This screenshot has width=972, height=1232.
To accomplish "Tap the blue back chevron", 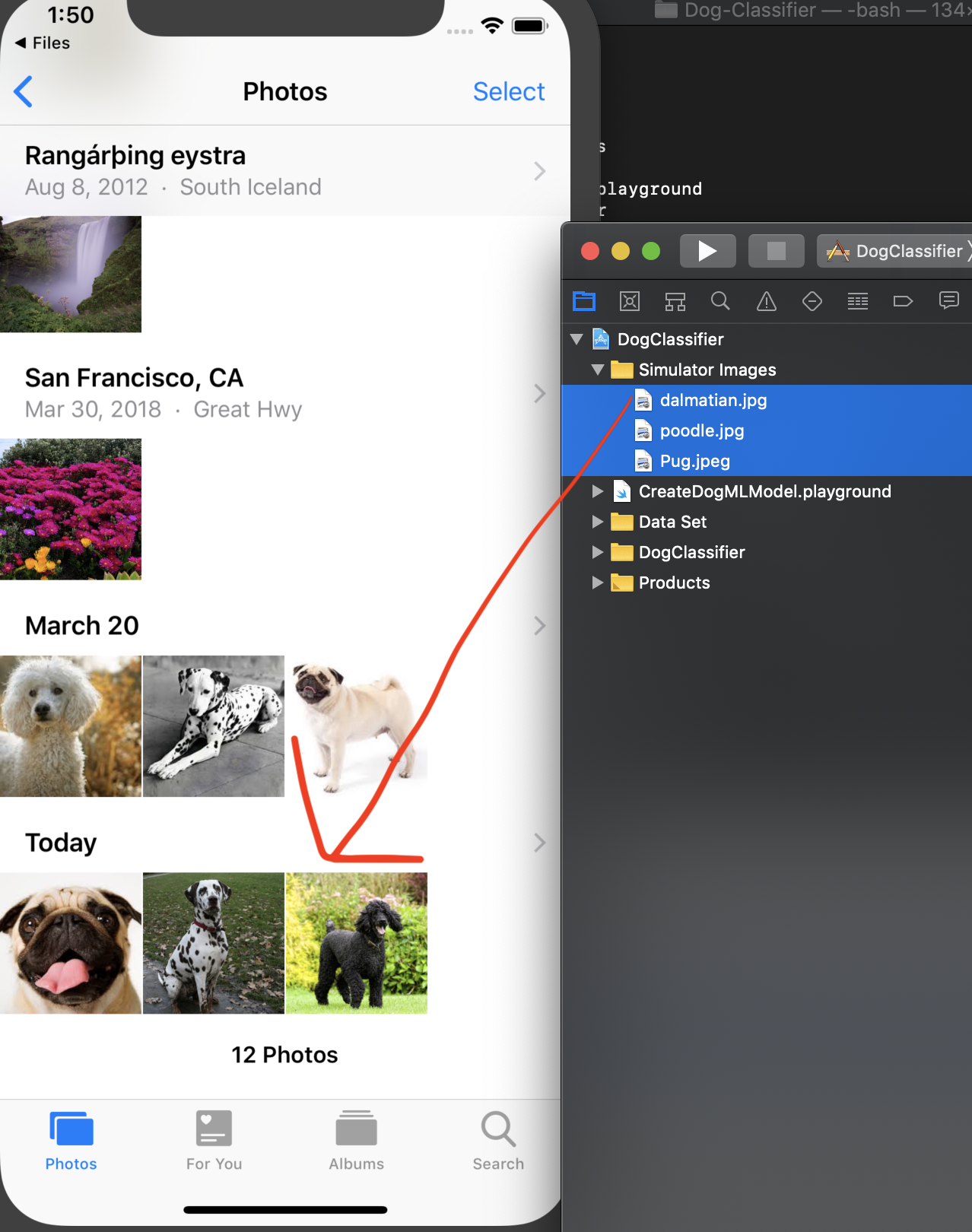I will pyautogui.click(x=24, y=91).
